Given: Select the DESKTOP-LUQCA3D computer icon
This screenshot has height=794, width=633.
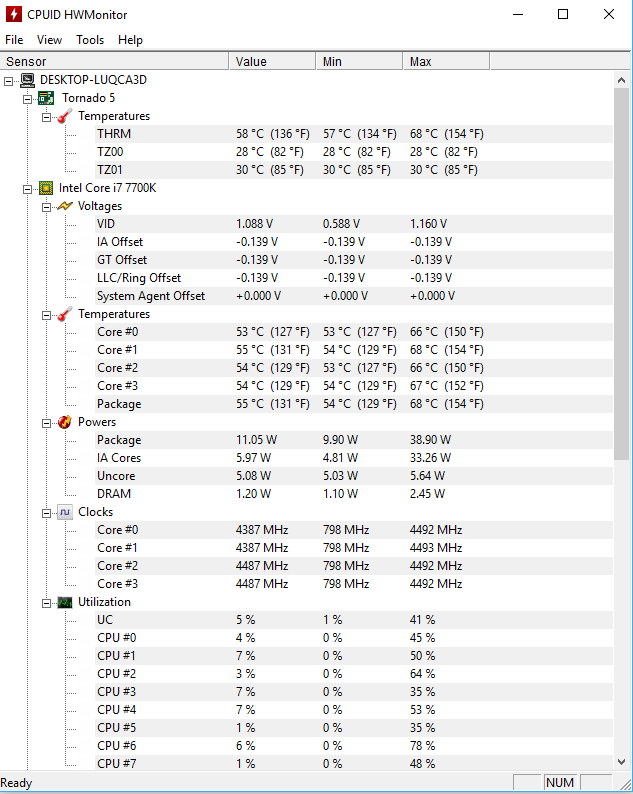Looking at the screenshot, I should point(28,80).
